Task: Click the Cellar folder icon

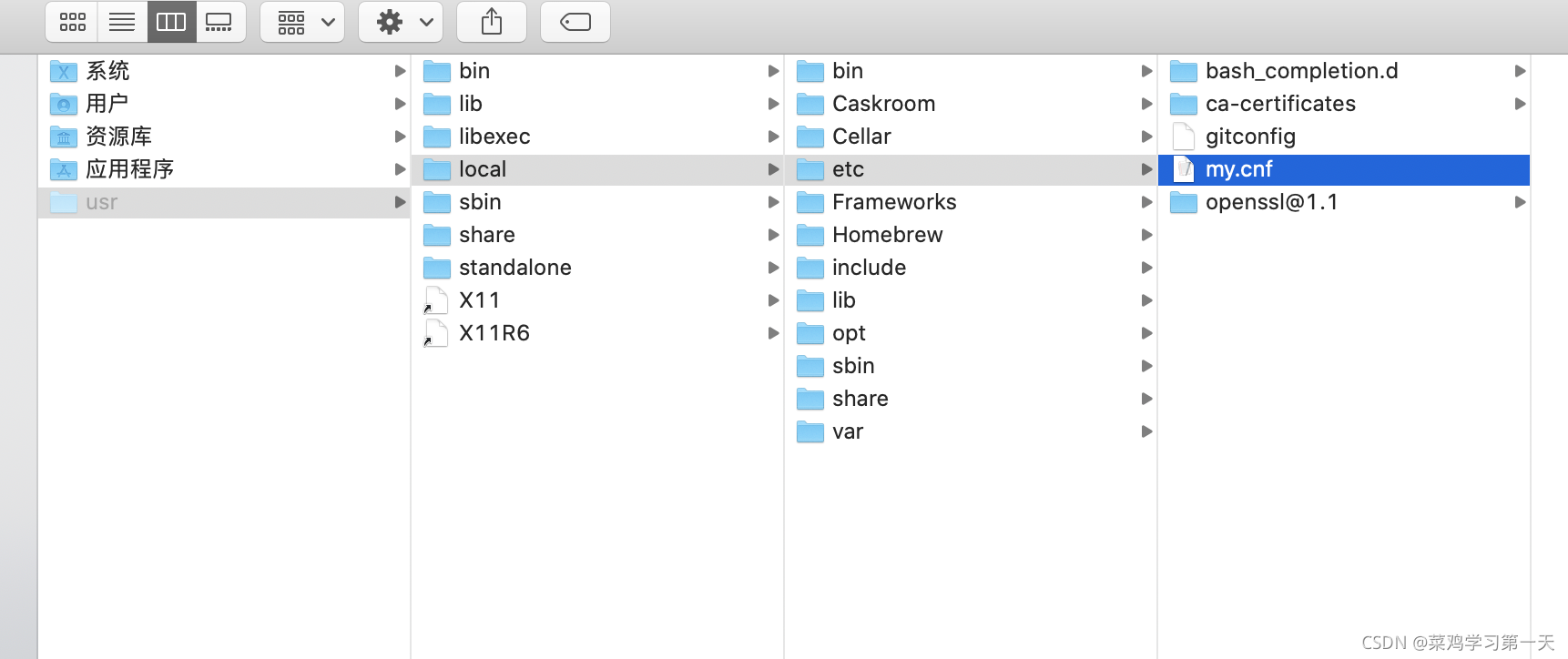Action: (x=810, y=137)
